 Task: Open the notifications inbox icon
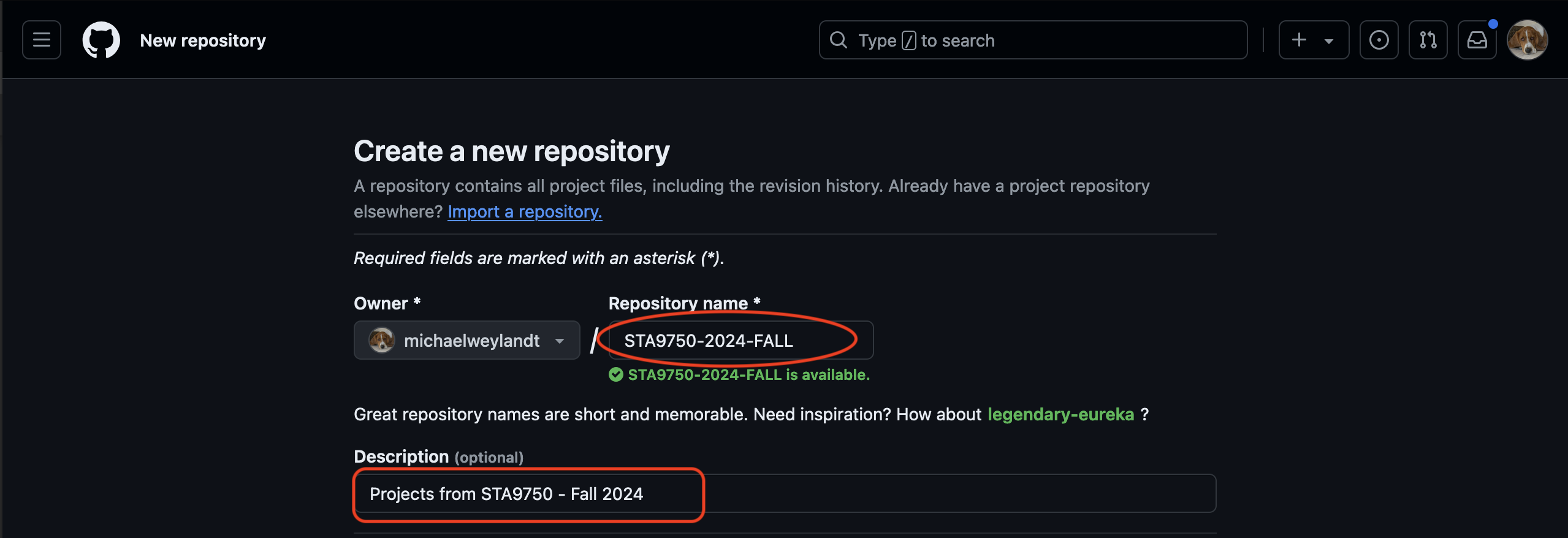(1477, 40)
